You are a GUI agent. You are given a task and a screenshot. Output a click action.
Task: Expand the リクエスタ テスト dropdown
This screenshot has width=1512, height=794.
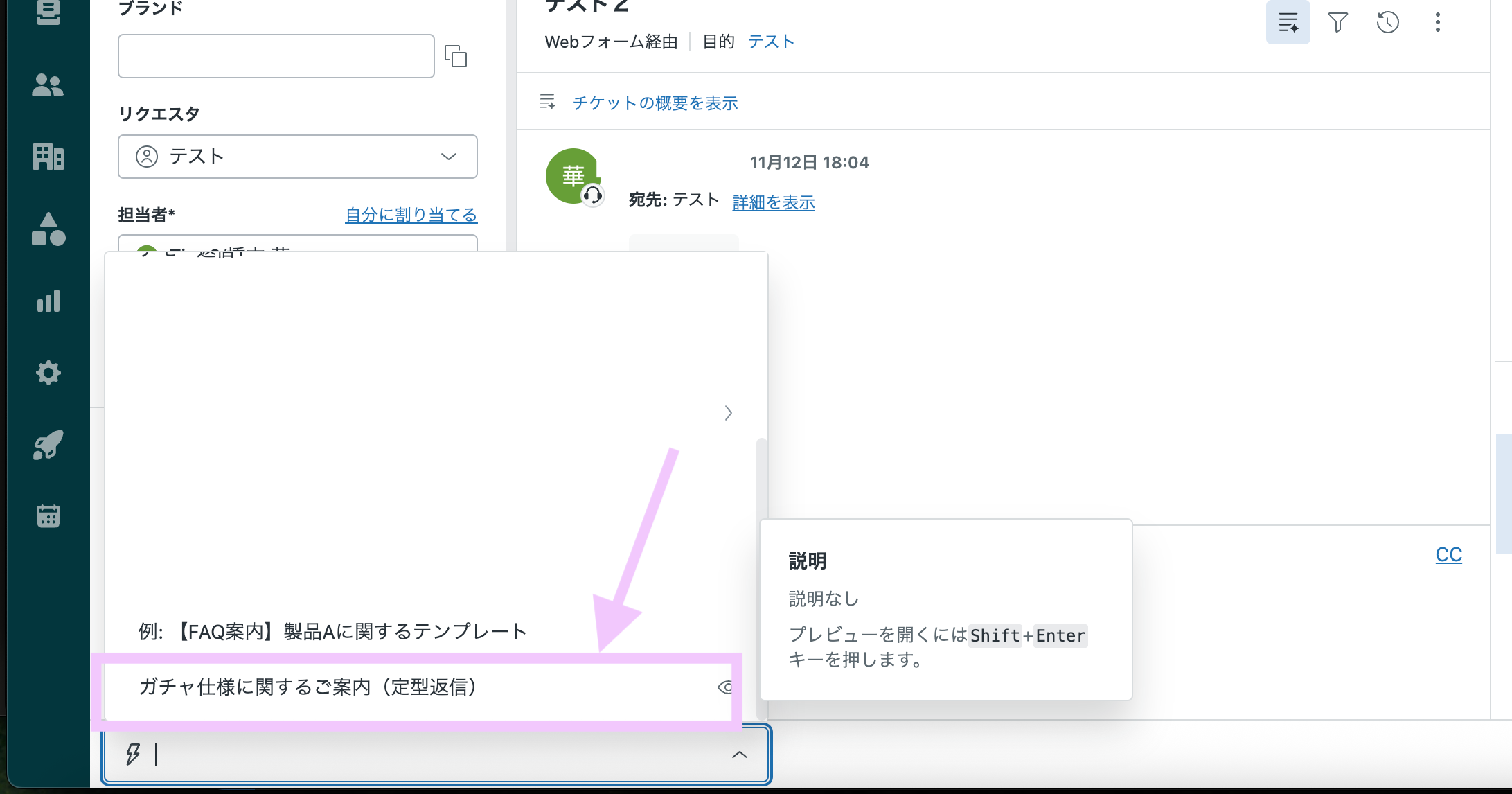point(297,157)
